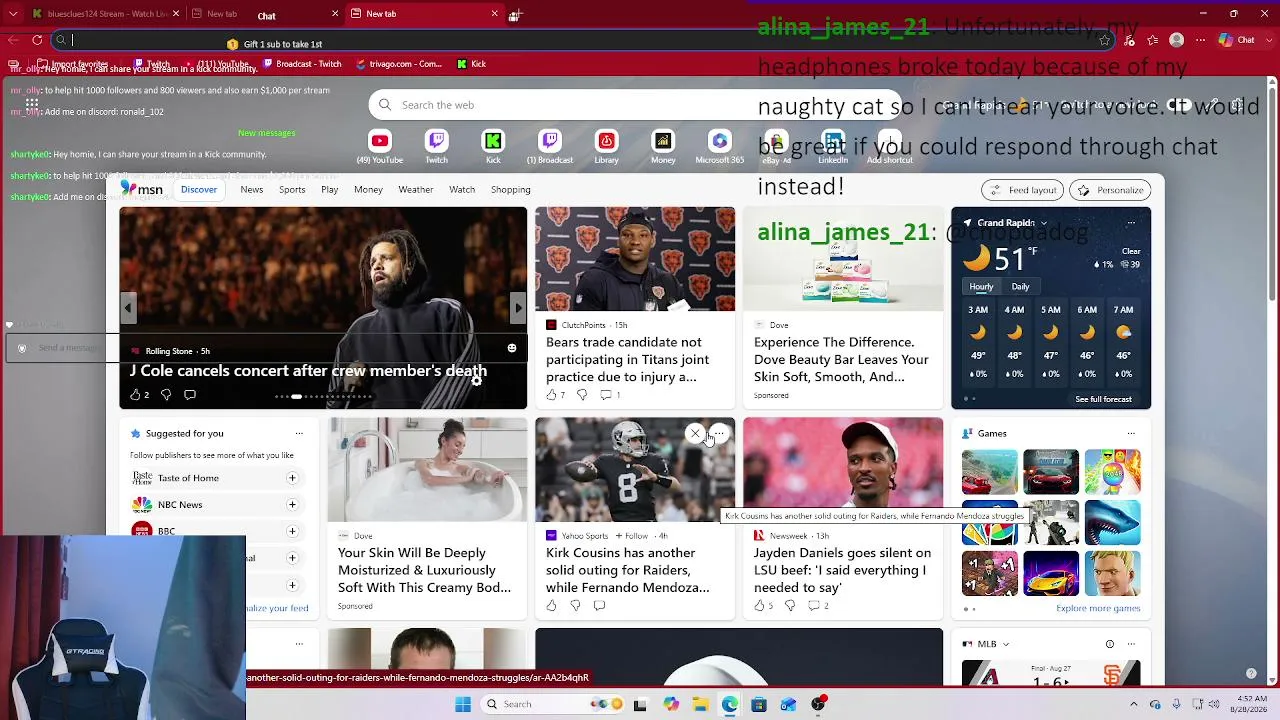
Task: Follow BBC publisher
Action: pos(292,531)
